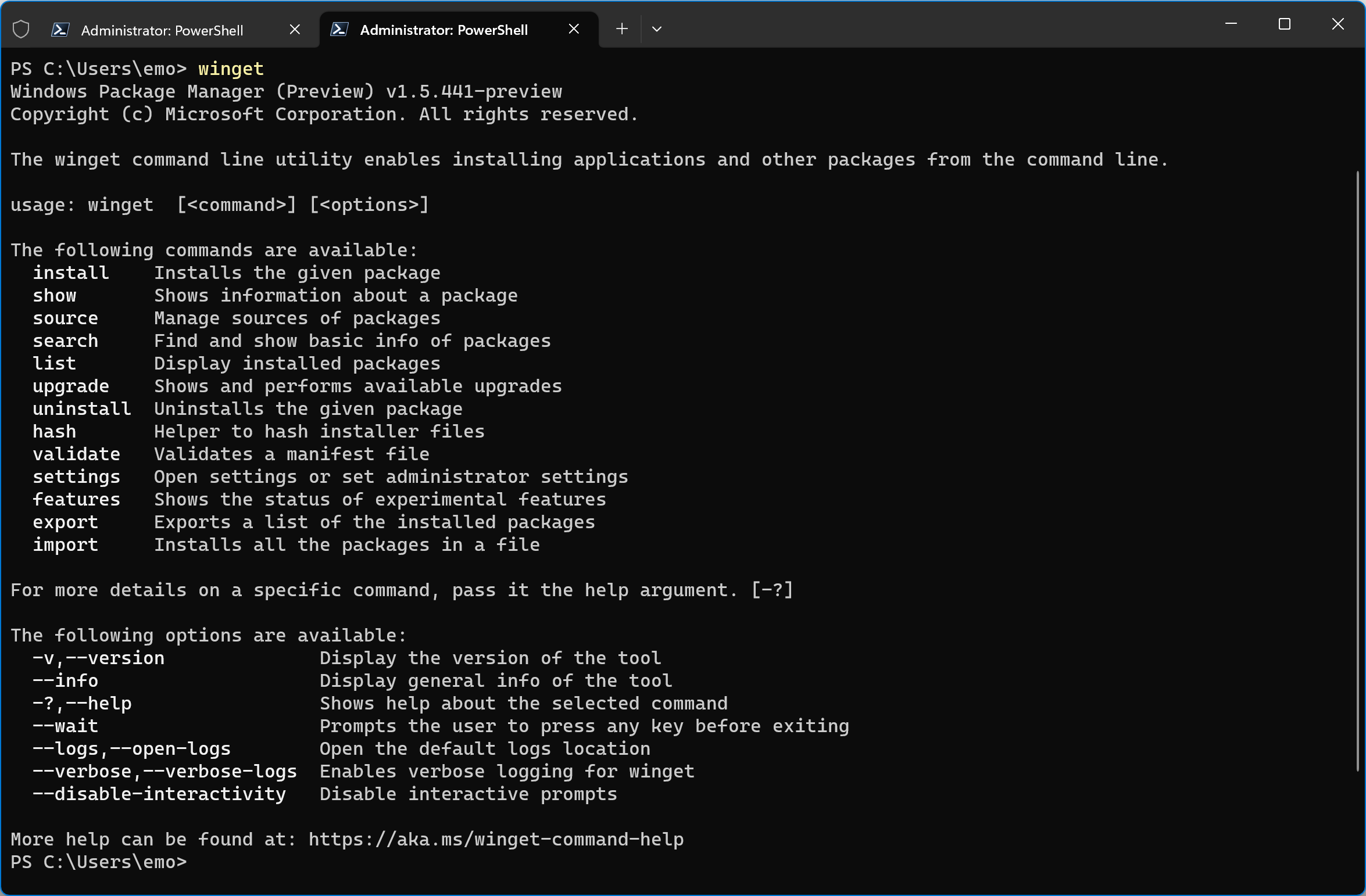1366x896 pixels.
Task: Click the yellow typed winget command
Action: point(231,69)
